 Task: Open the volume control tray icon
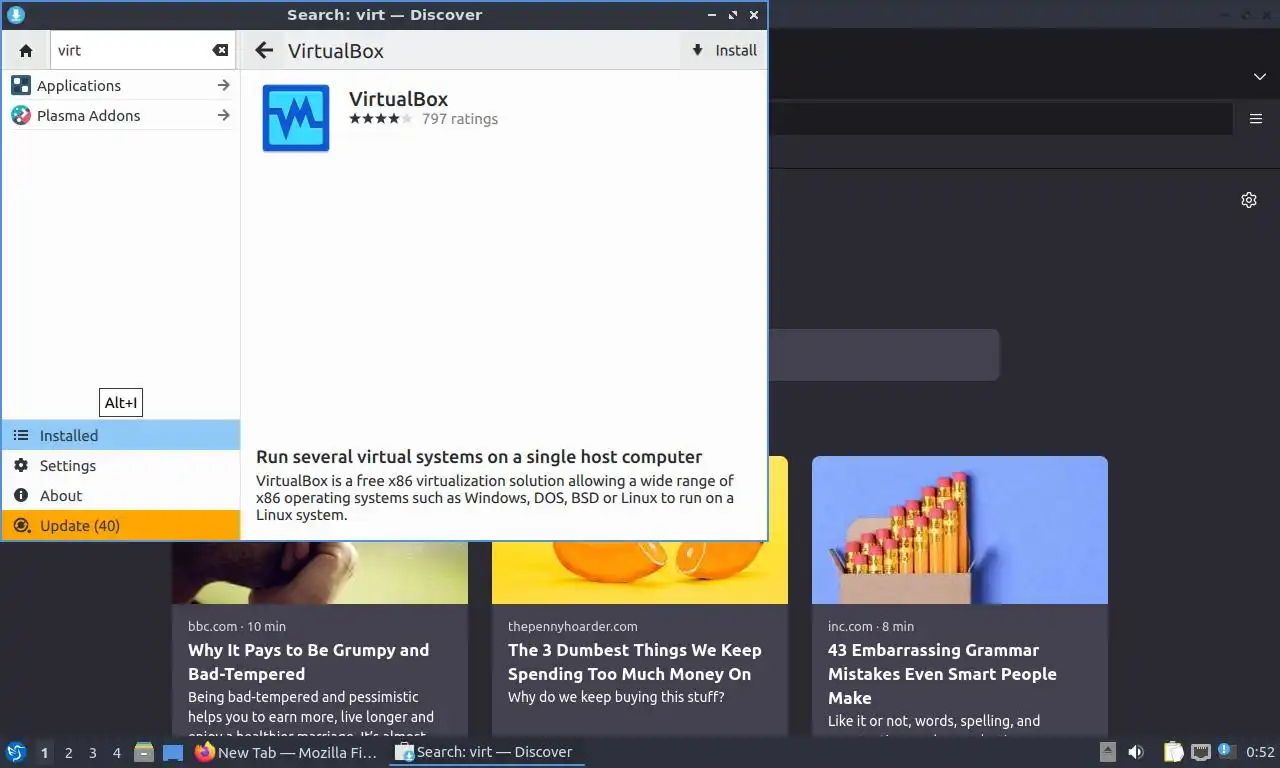(x=1136, y=752)
